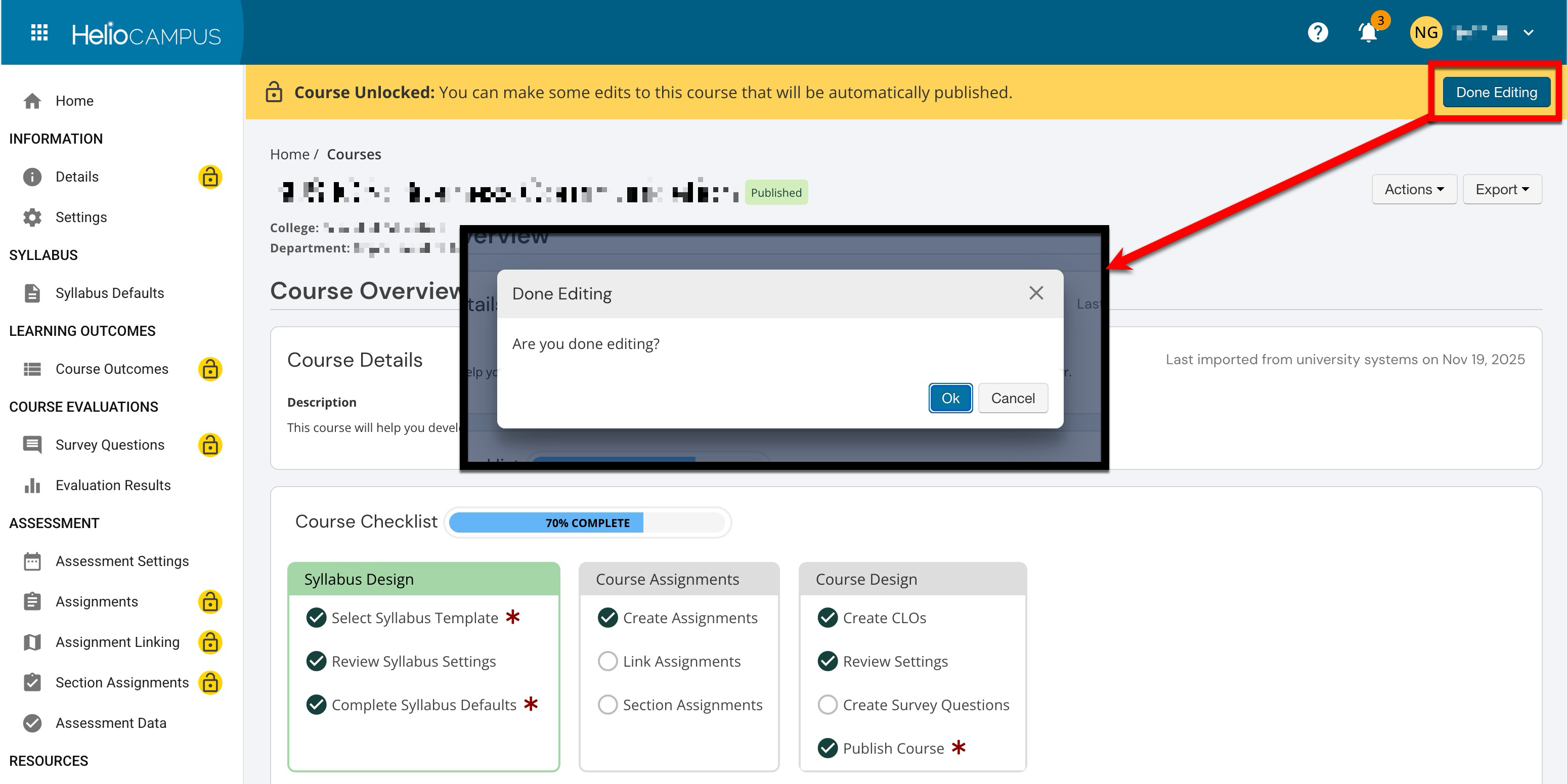The height and width of the screenshot is (784, 1567).
Task: Toggle the Section Assignments checklist circle
Action: tap(607, 705)
